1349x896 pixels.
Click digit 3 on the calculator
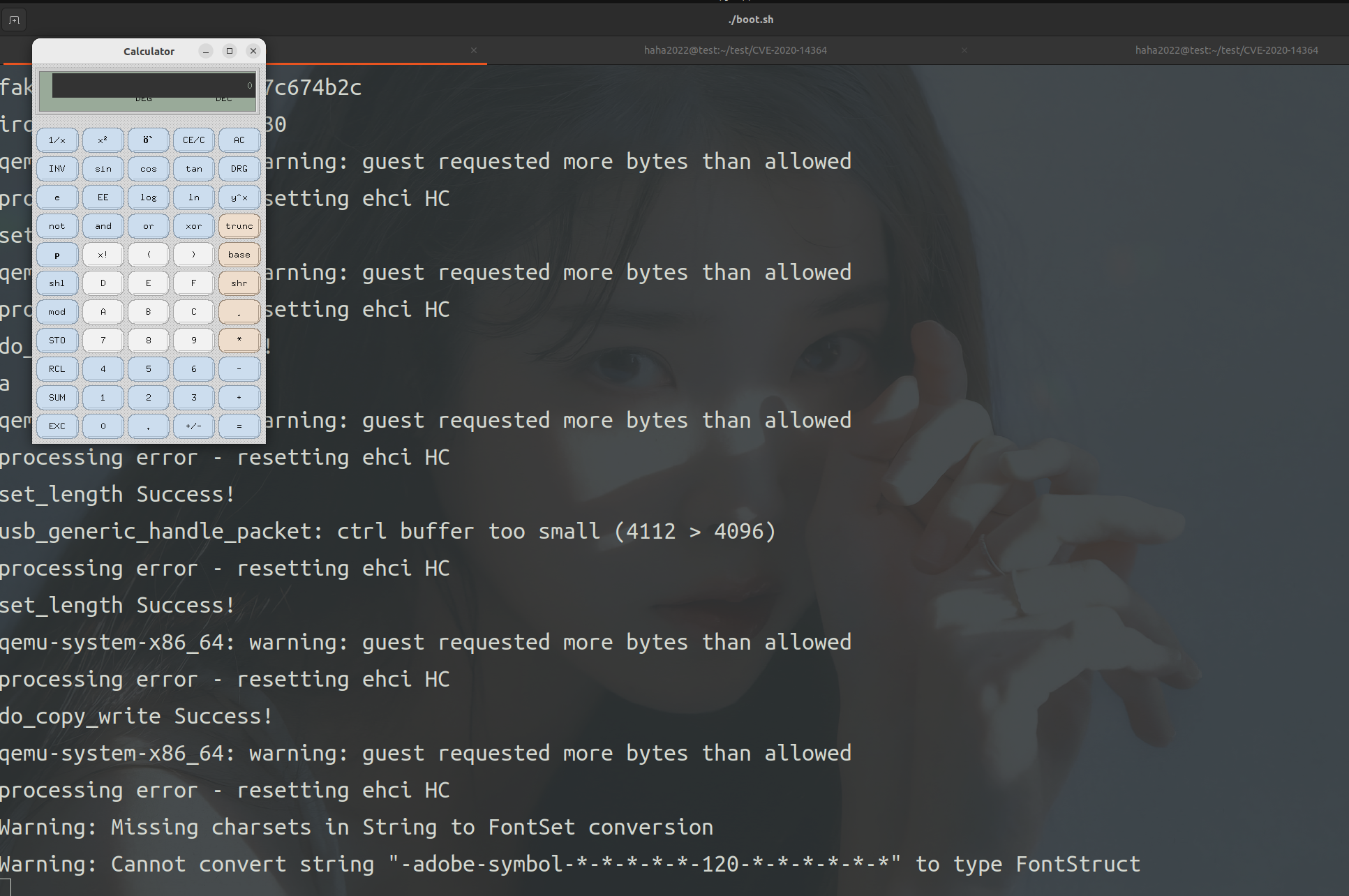193,398
